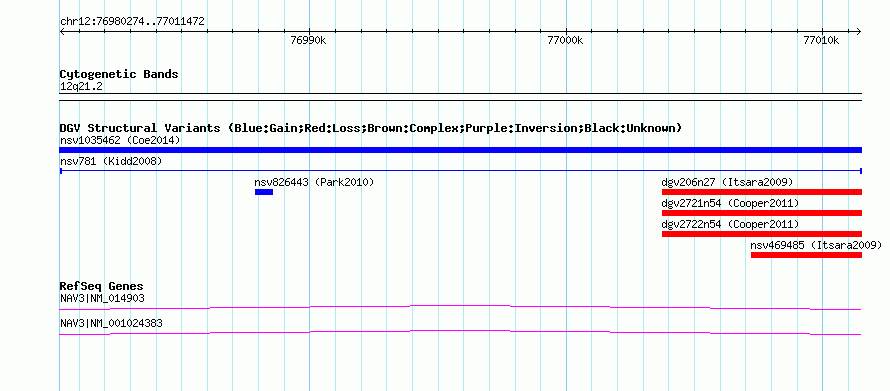
Task: Select the thin nsv781 variant line
Action: pyautogui.click(x=460, y=170)
